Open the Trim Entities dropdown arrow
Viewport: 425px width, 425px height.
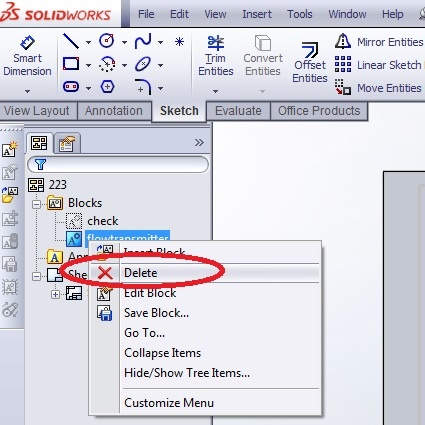215,91
